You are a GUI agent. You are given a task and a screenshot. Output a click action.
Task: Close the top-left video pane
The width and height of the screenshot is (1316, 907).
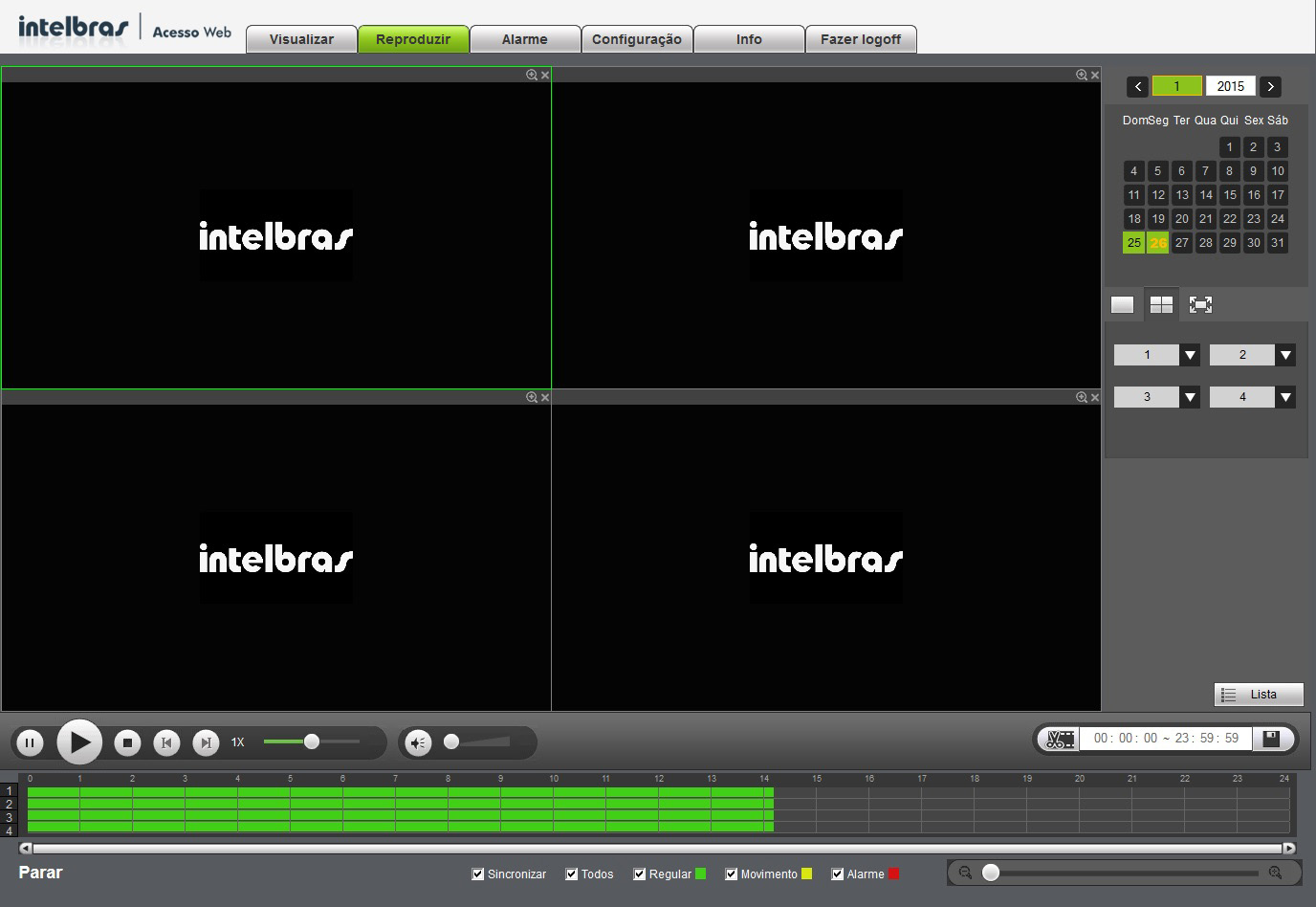coord(545,75)
